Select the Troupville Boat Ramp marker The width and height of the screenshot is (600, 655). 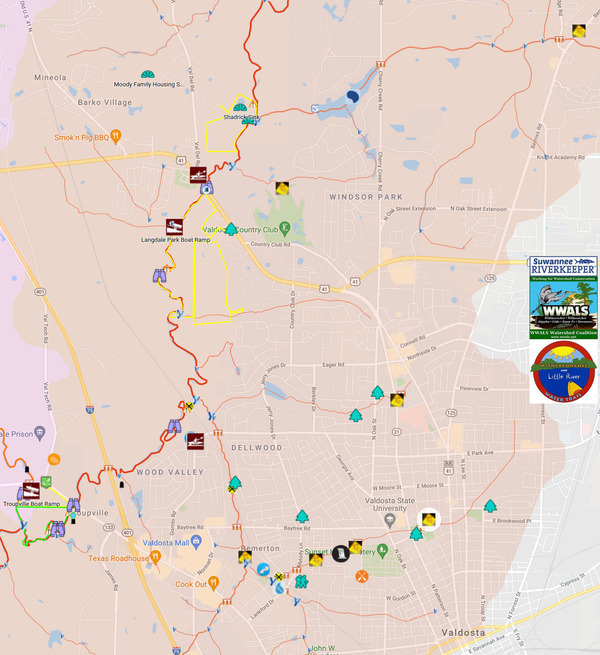[x=31, y=491]
